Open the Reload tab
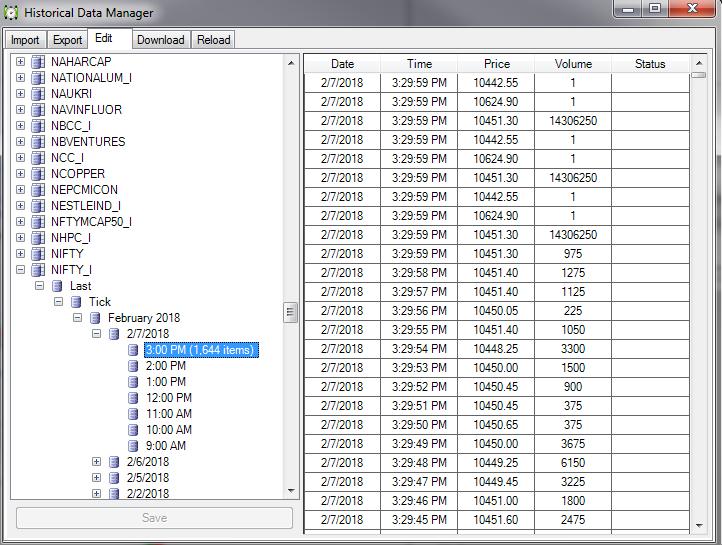The height and width of the screenshot is (545, 722). pos(214,40)
